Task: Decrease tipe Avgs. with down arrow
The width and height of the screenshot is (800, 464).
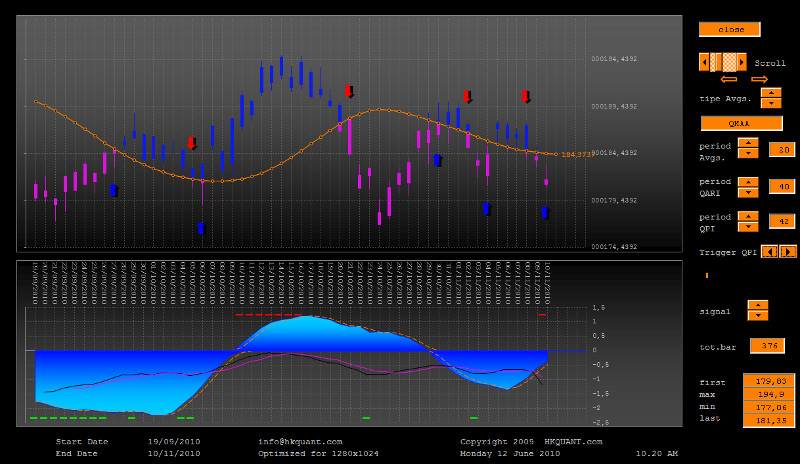Action: [x=771, y=103]
